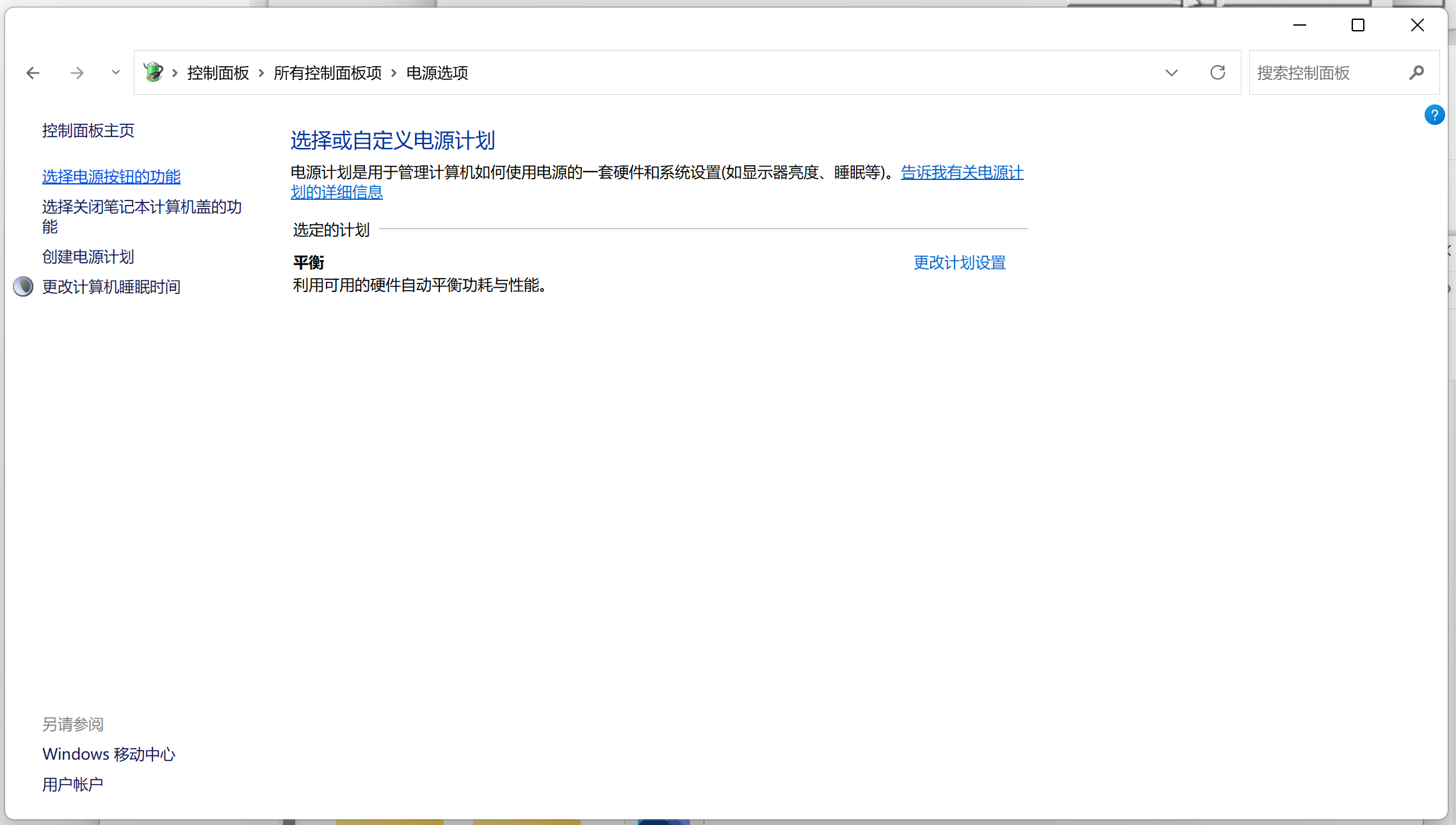Expand the address bar history dropdown

coord(1171,72)
